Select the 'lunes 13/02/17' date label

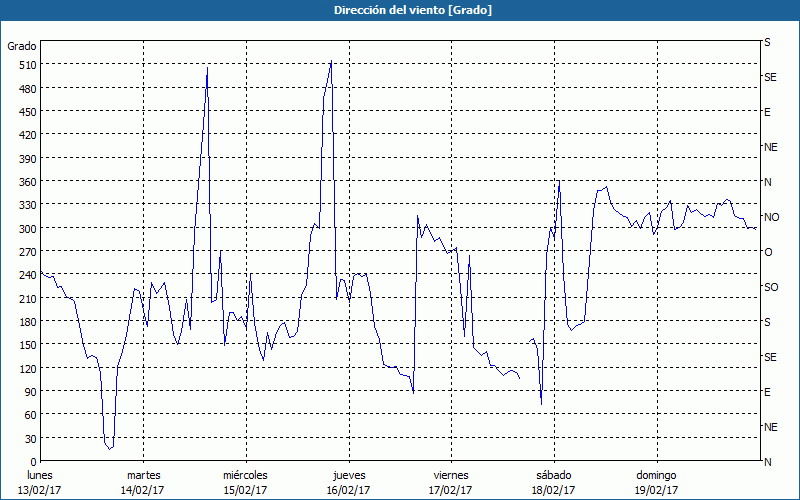(x=40, y=482)
